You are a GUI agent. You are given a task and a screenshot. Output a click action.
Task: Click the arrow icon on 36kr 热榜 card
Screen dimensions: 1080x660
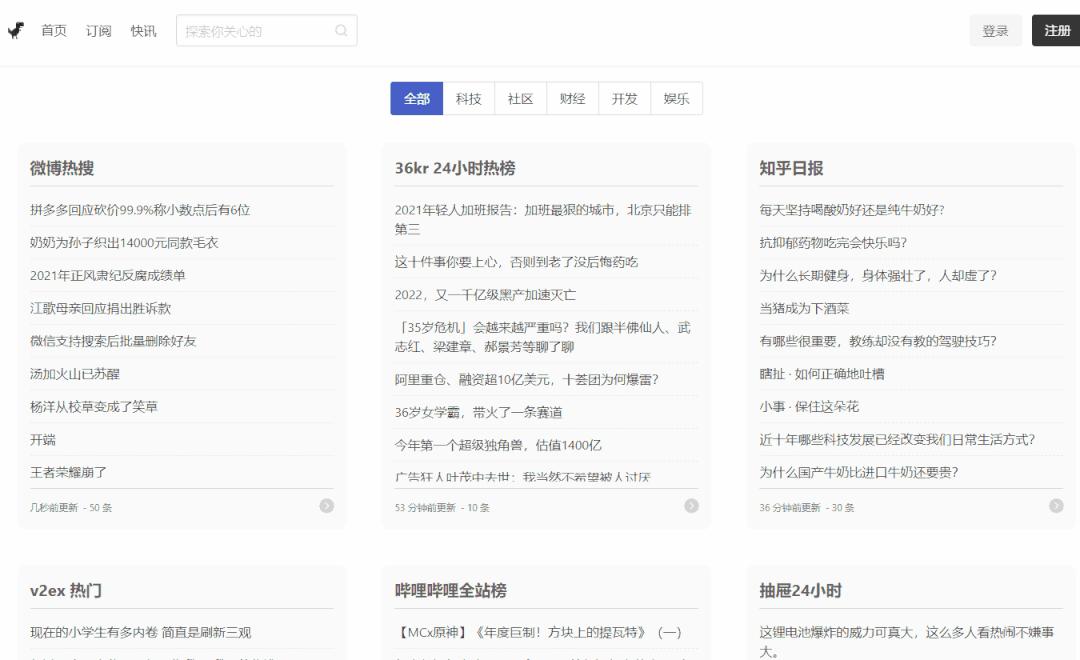pos(690,506)
